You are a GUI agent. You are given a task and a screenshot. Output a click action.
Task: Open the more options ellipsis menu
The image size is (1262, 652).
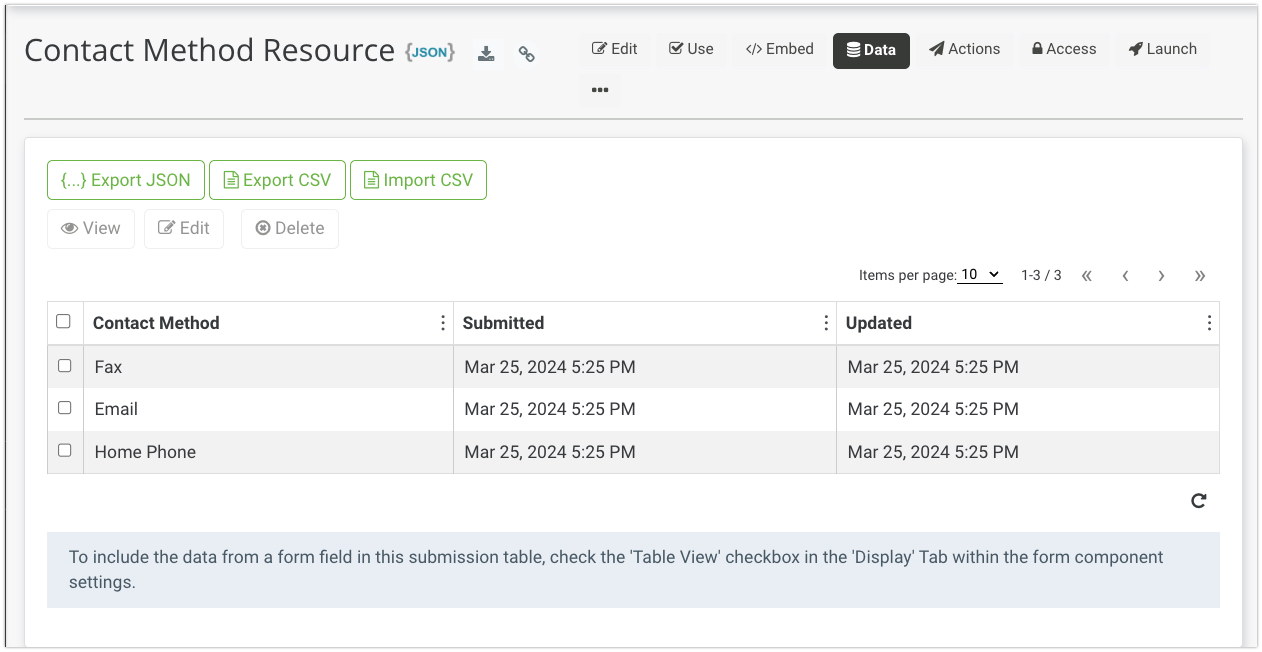point(600,90)
